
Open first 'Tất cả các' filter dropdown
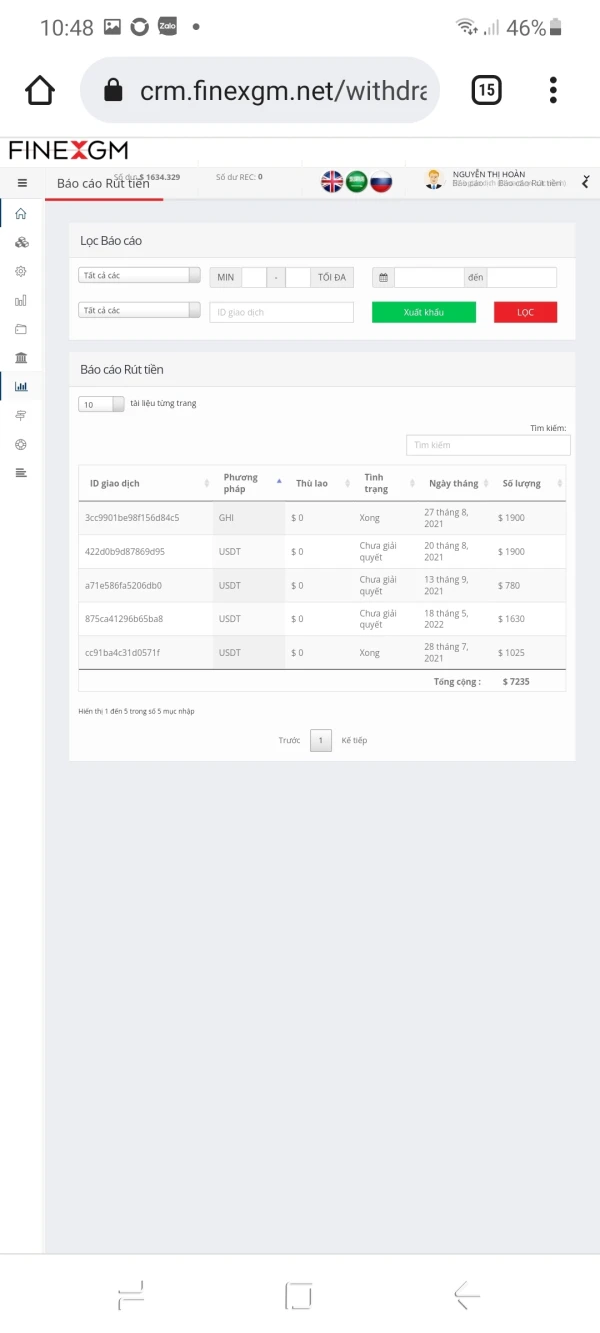point(139,276)
